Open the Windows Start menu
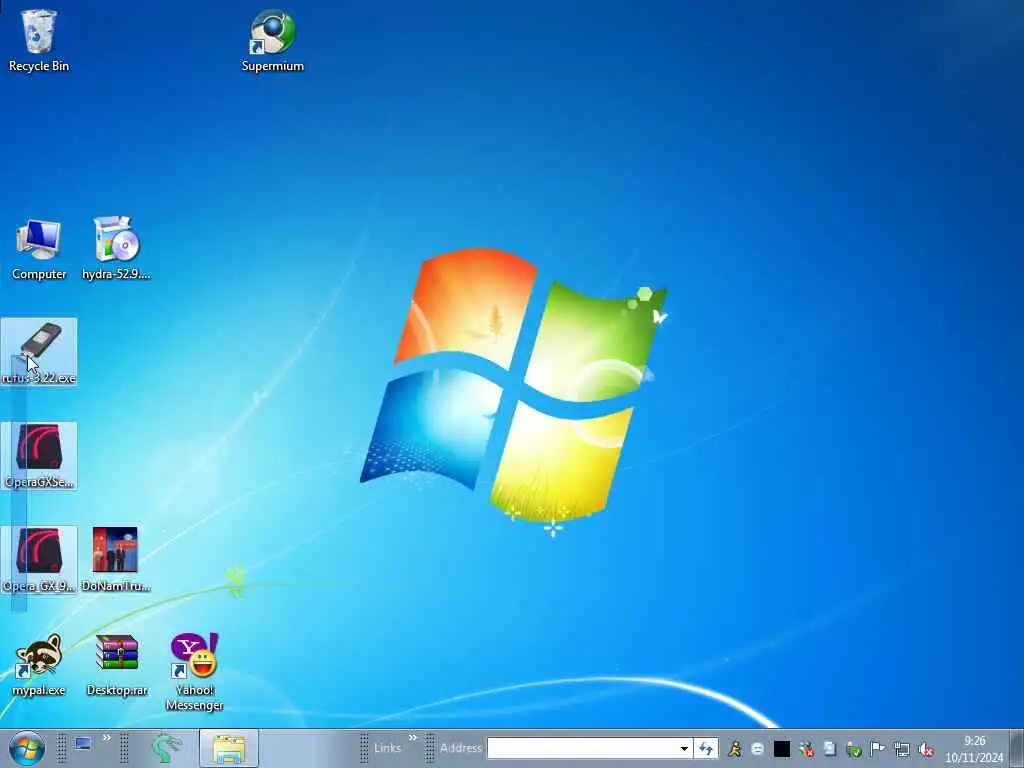 27,748
